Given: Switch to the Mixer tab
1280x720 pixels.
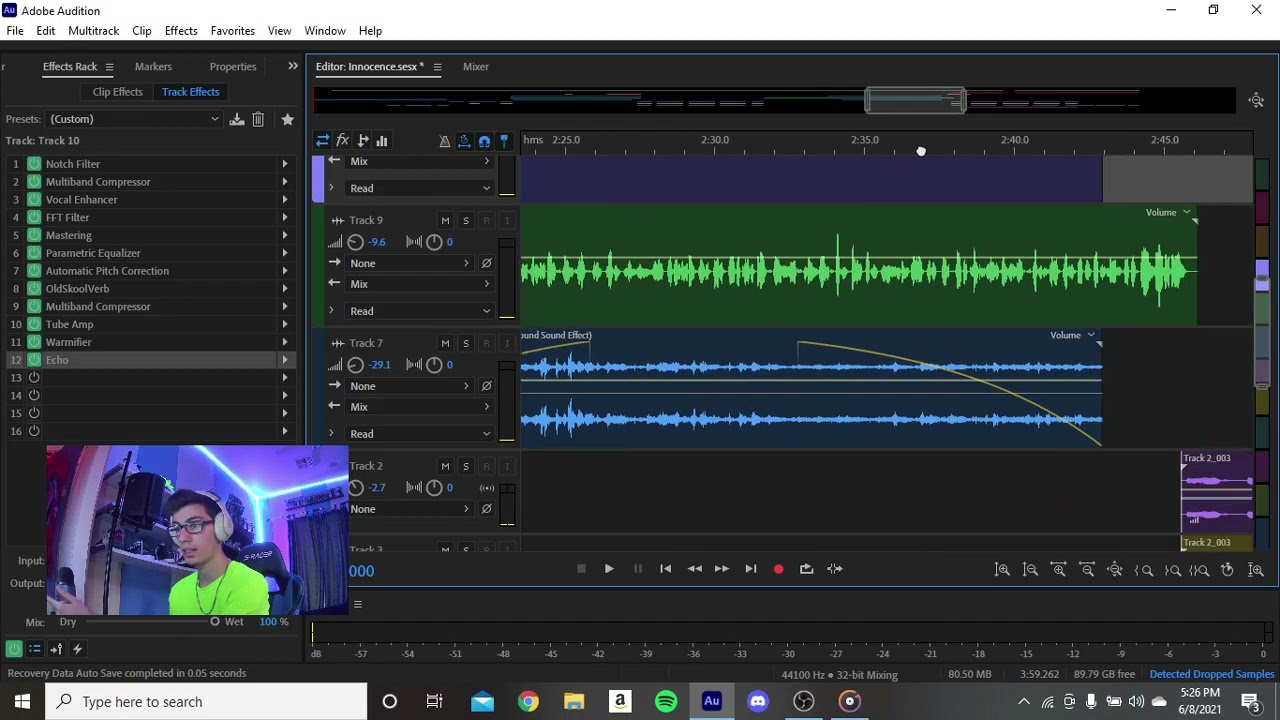Looking at the screenshot, I should pyautogui.click(x=476, y=67).
